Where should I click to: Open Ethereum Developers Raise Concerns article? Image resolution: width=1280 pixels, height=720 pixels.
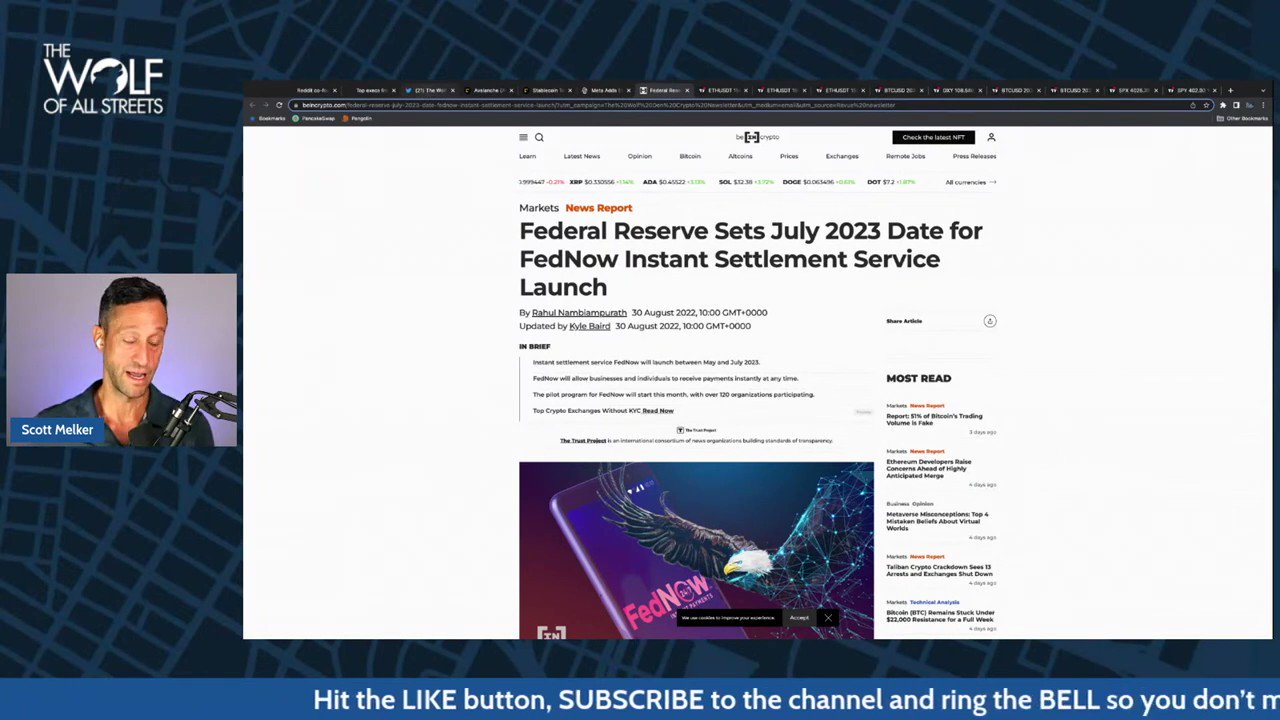pyautogui.click(x=927, y=468)
